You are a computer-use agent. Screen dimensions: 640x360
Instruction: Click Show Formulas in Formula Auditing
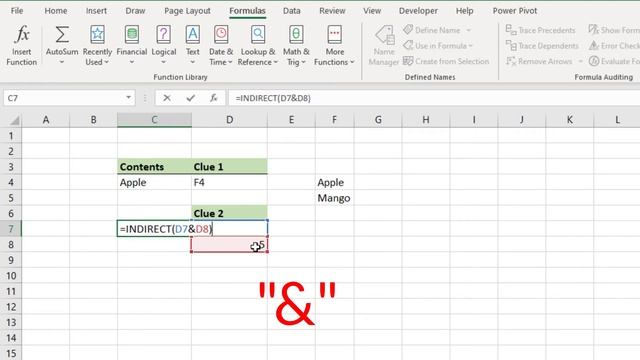(x=614, y=30)
